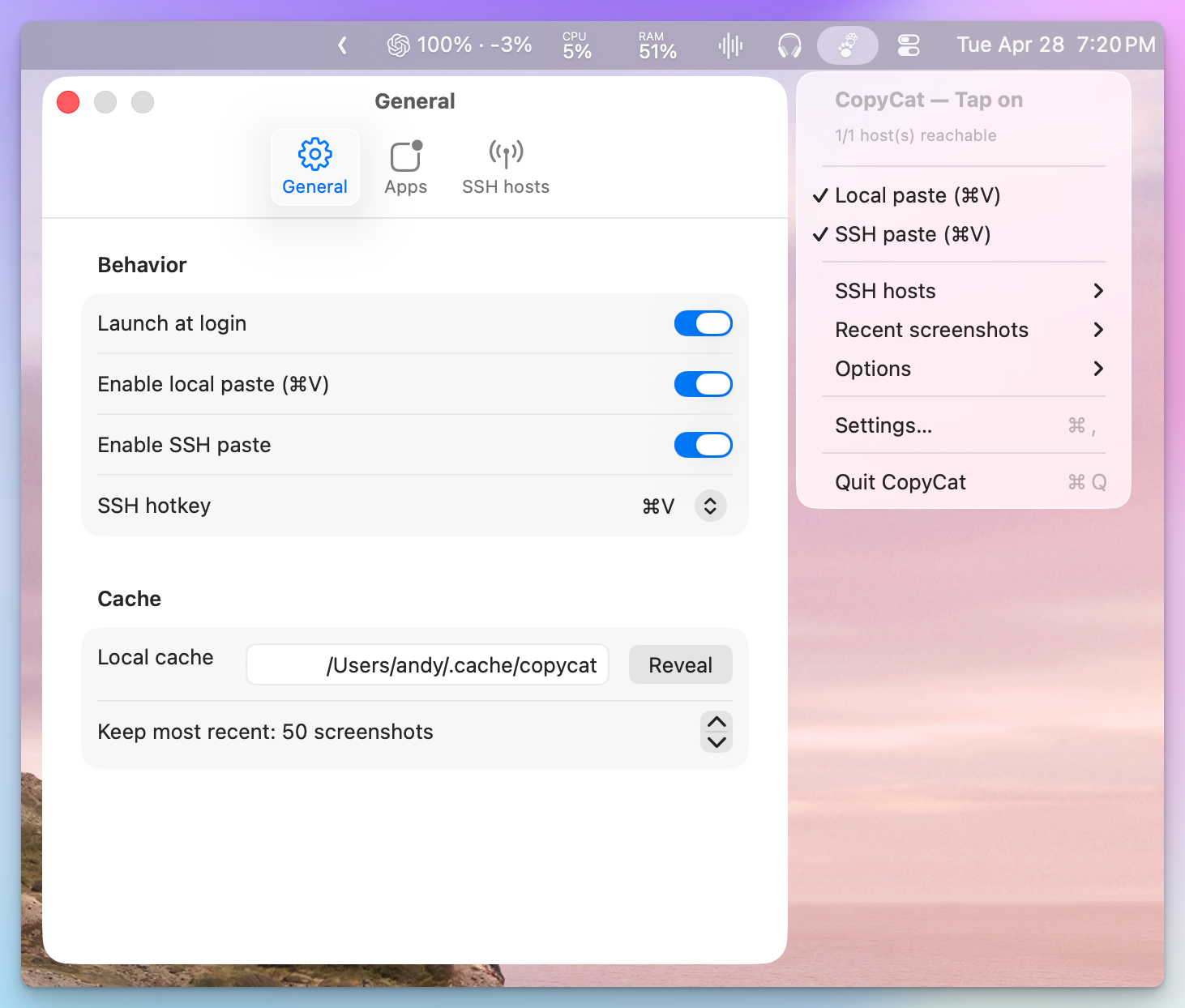Screen dimensions: 1185x1008
Task: Click the local cache path field
Action: point(427,665)
